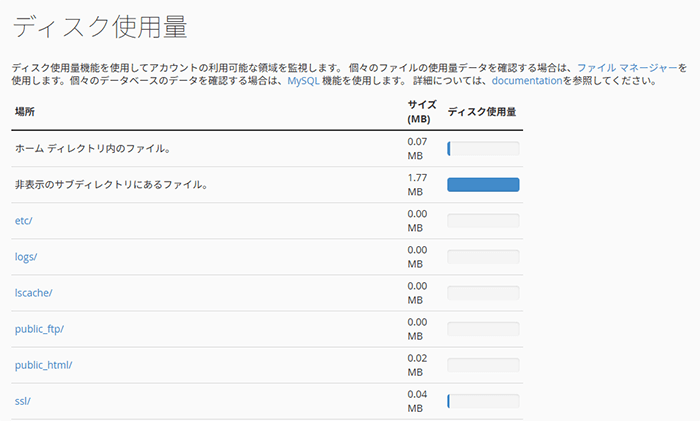Click the ディスク使用量 page heading

tap(100, 27)
